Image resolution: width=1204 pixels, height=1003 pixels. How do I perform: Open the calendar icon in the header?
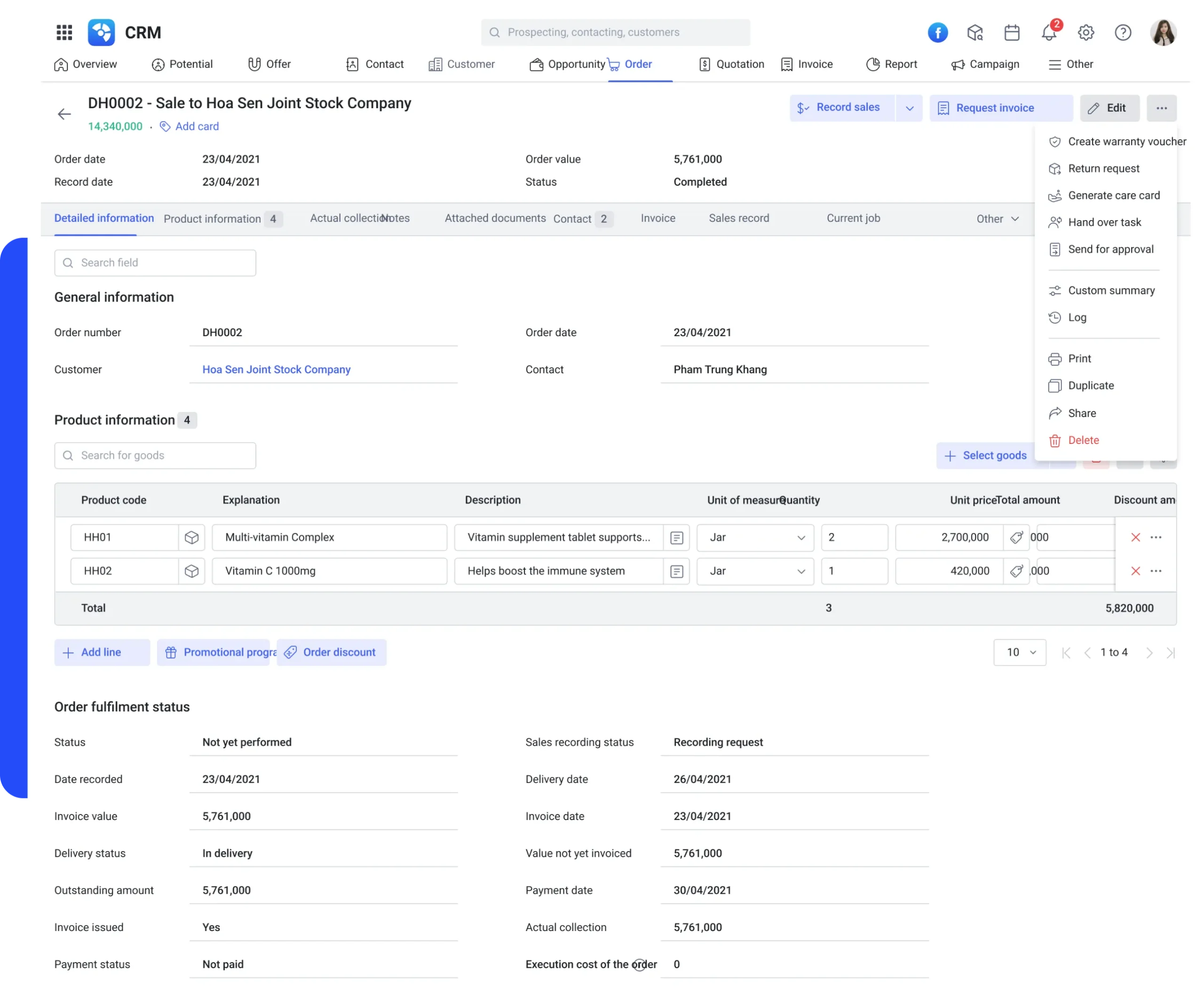tap(1012, 32)
